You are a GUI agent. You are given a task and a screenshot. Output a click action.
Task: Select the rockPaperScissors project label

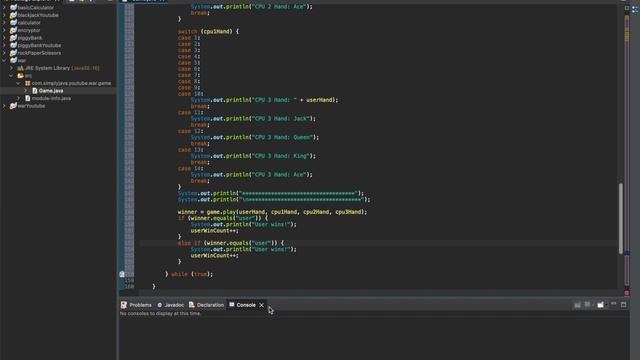coord(39,53)
